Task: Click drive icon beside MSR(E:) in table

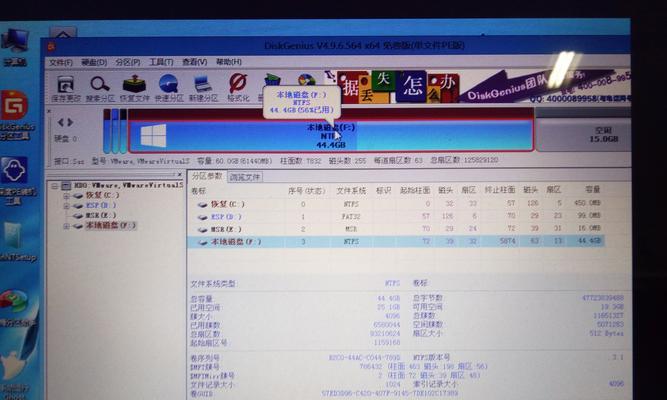Action: pyautogui.click(x=202, y=230)
